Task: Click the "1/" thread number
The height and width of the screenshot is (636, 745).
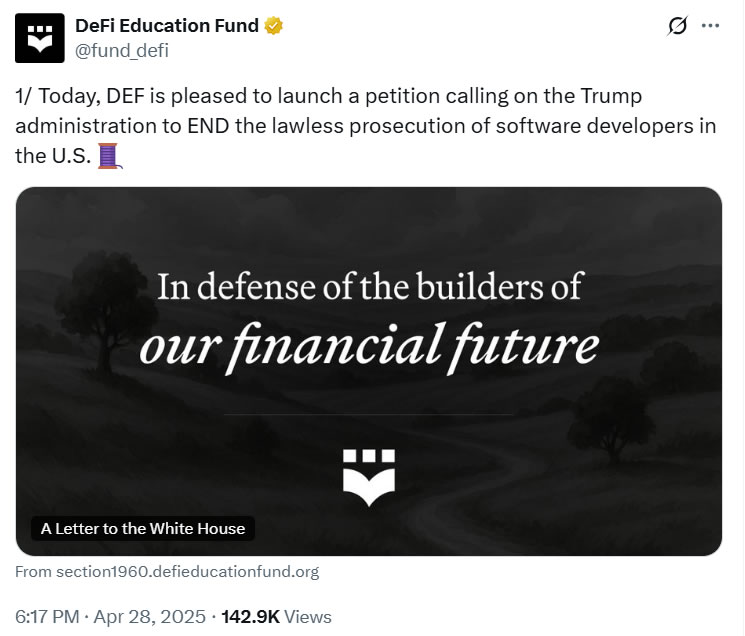Action: (x=24, y=97)
